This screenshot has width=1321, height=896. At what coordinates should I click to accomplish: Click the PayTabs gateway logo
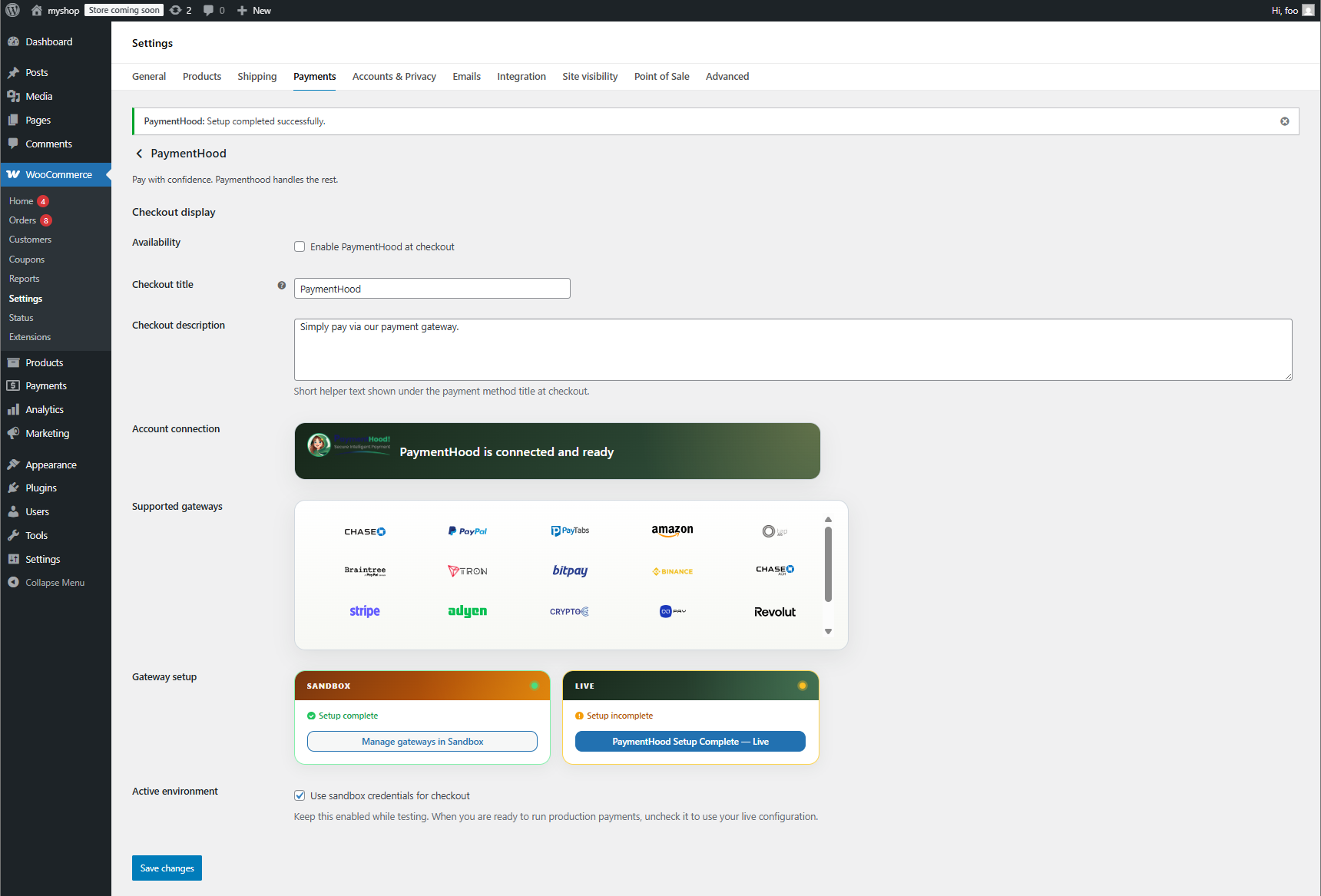pos(570,531)
